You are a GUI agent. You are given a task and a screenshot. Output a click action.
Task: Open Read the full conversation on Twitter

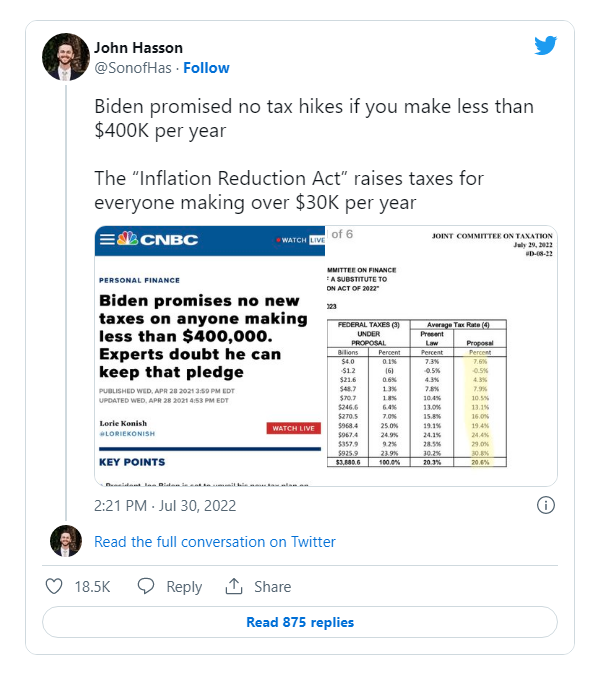point(215,542)
